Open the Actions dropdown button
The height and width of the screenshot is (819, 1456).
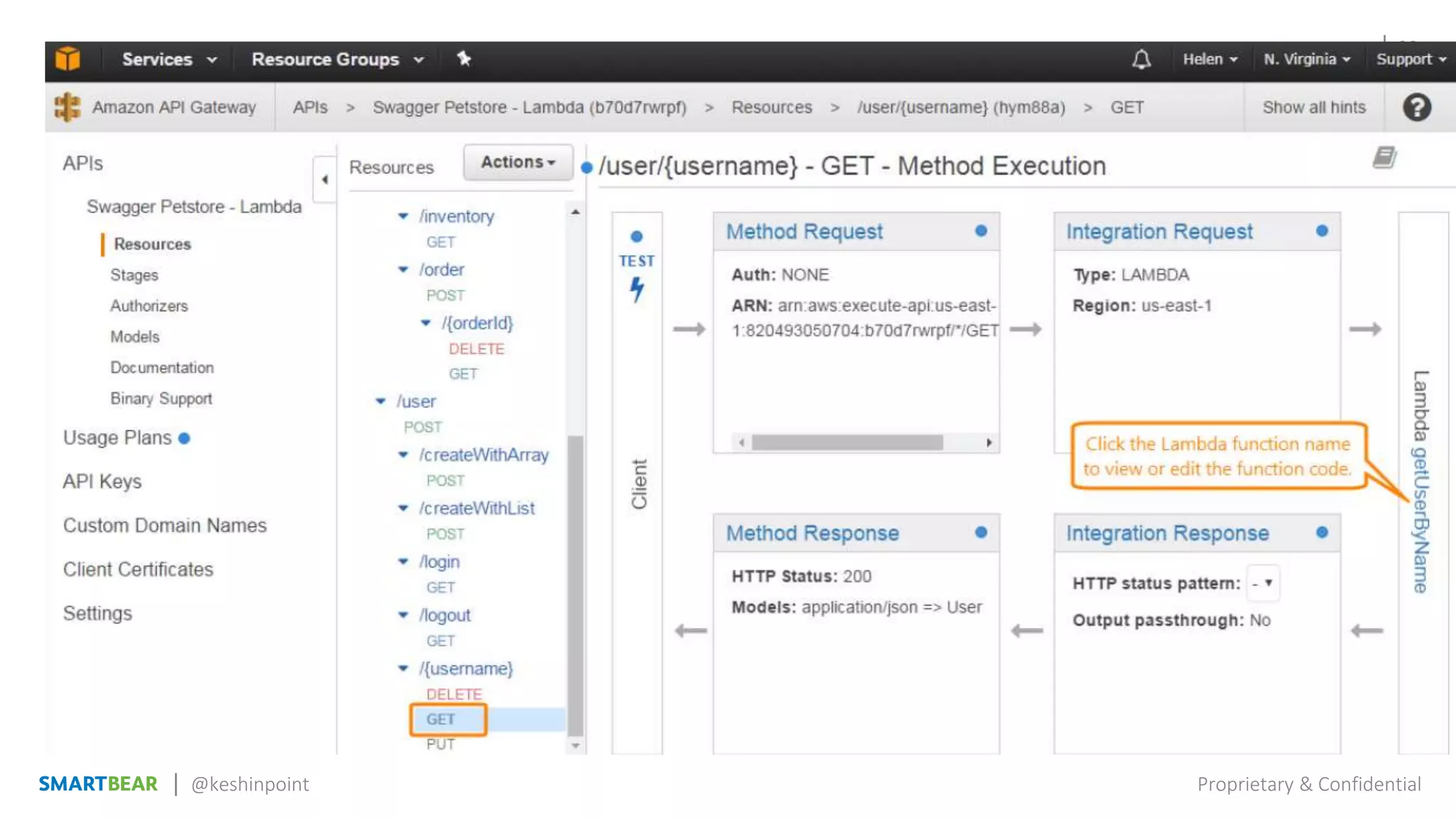pos(518,162)
